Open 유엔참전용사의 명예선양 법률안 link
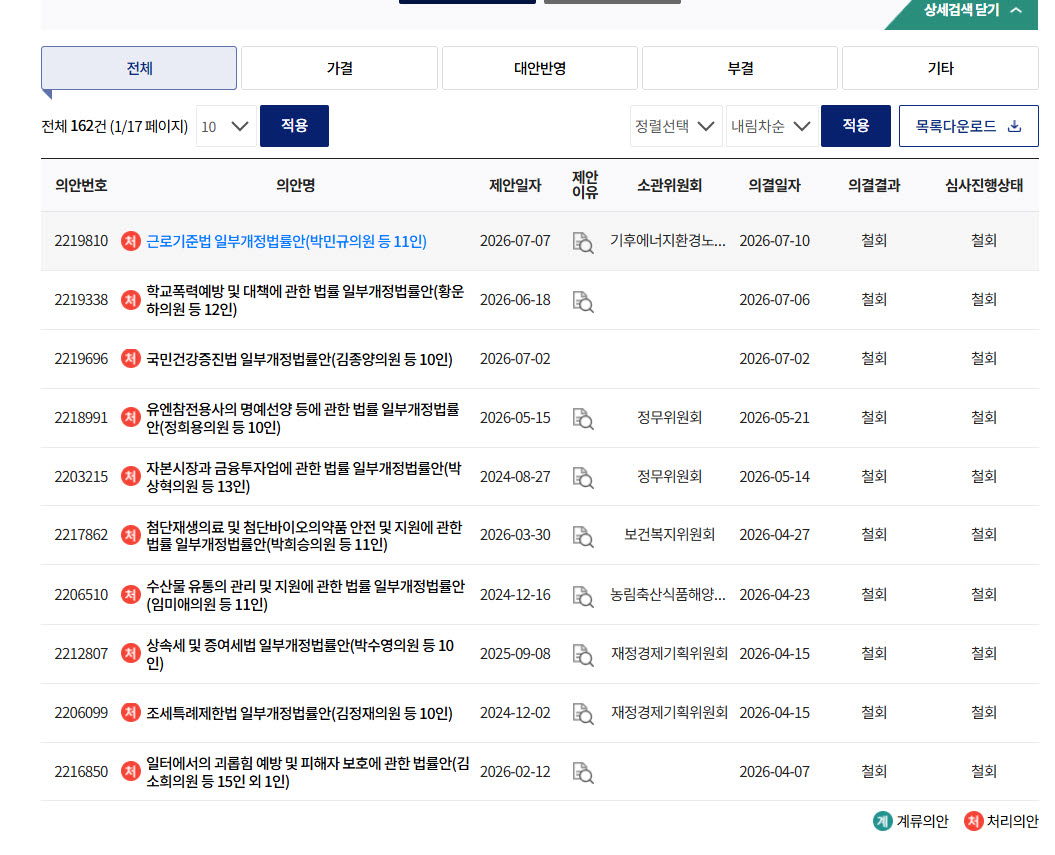Viewport: 1055px width, 855px height. pyautogui.click(x=303, y=418)
